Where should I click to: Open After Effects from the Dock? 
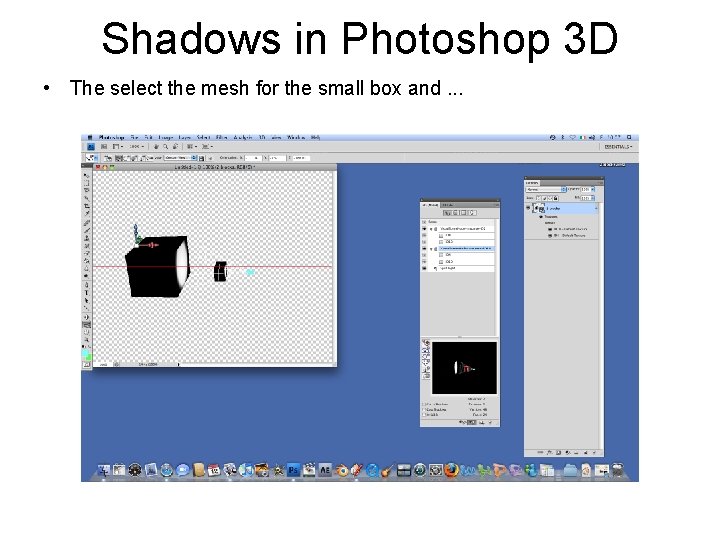[x=325, y=470]
